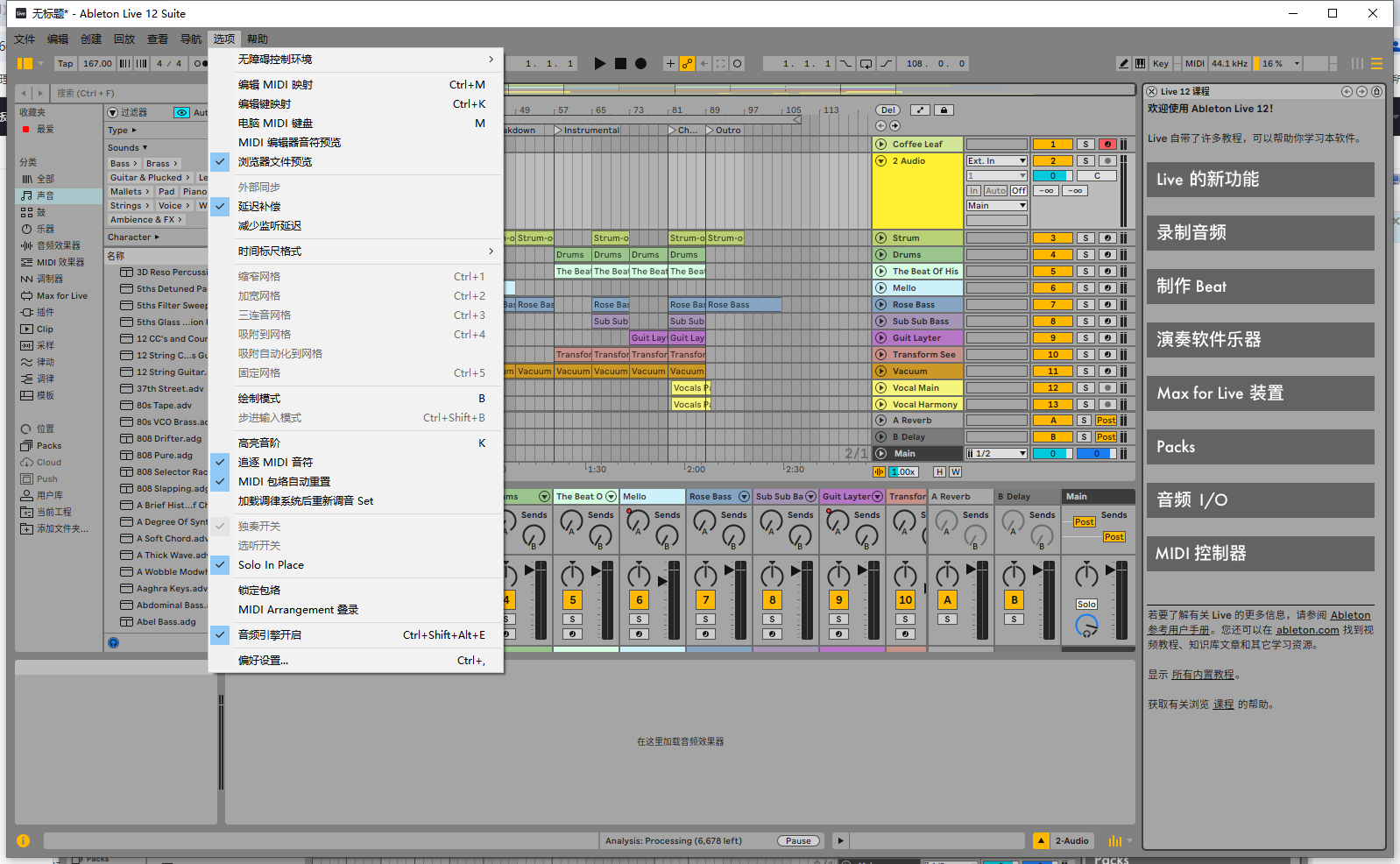Solo the Drums track
1400x864 pixels.
(x=1085, y=255)
